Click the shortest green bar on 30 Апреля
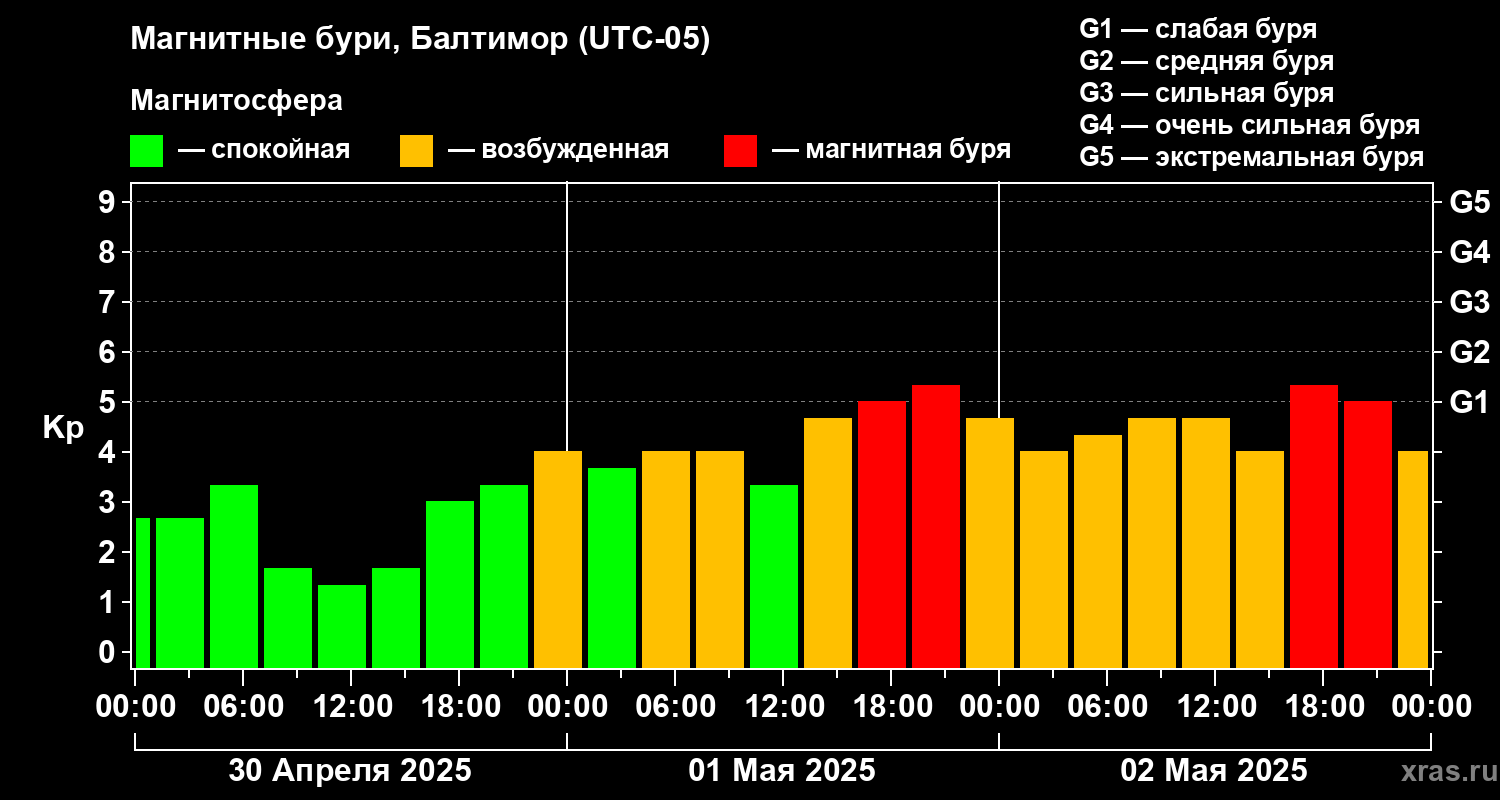This screenshot has width=1500, height=800. click(x=342, y=626)
